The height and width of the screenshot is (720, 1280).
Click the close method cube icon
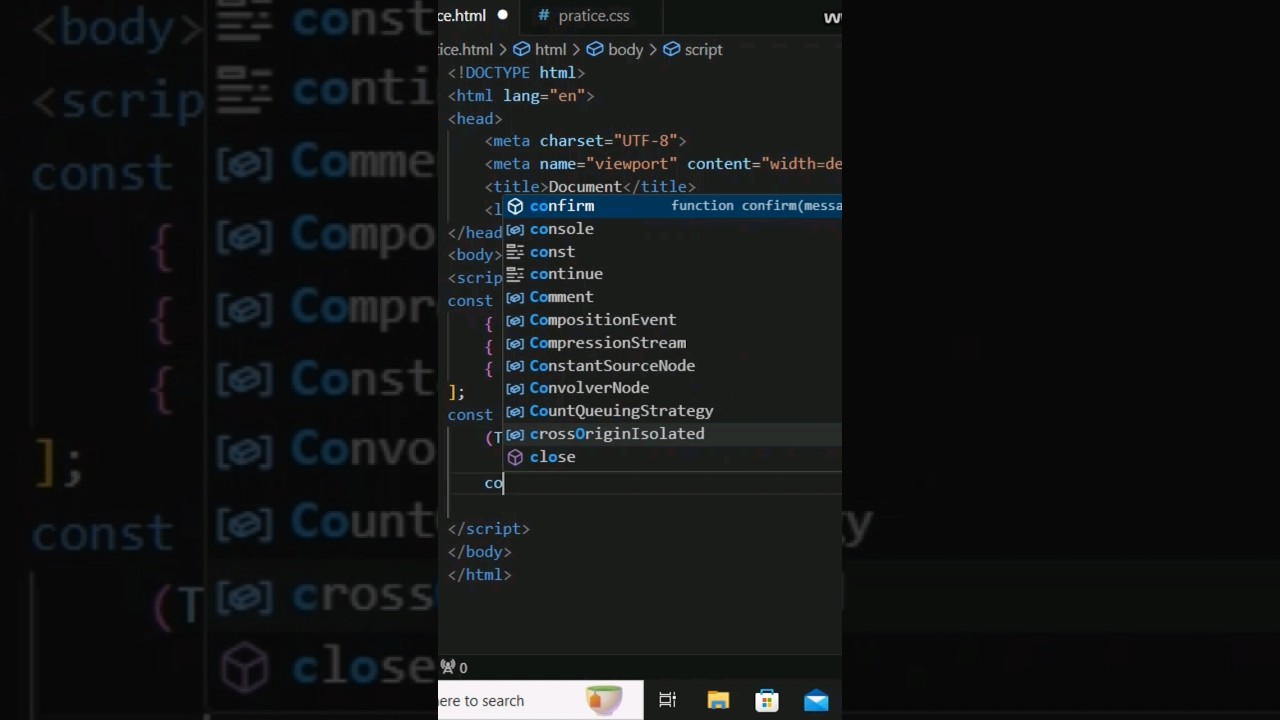(x=515, y=457)
